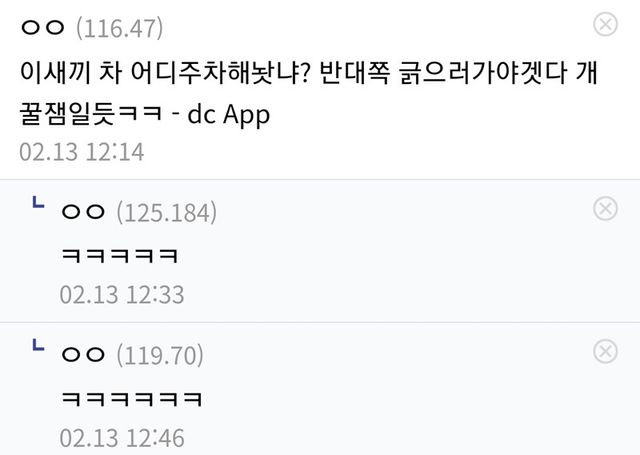Delete the top comment by user 116.47
The image size is (640, 455).
pyautogui.click(x=605, y=24)
